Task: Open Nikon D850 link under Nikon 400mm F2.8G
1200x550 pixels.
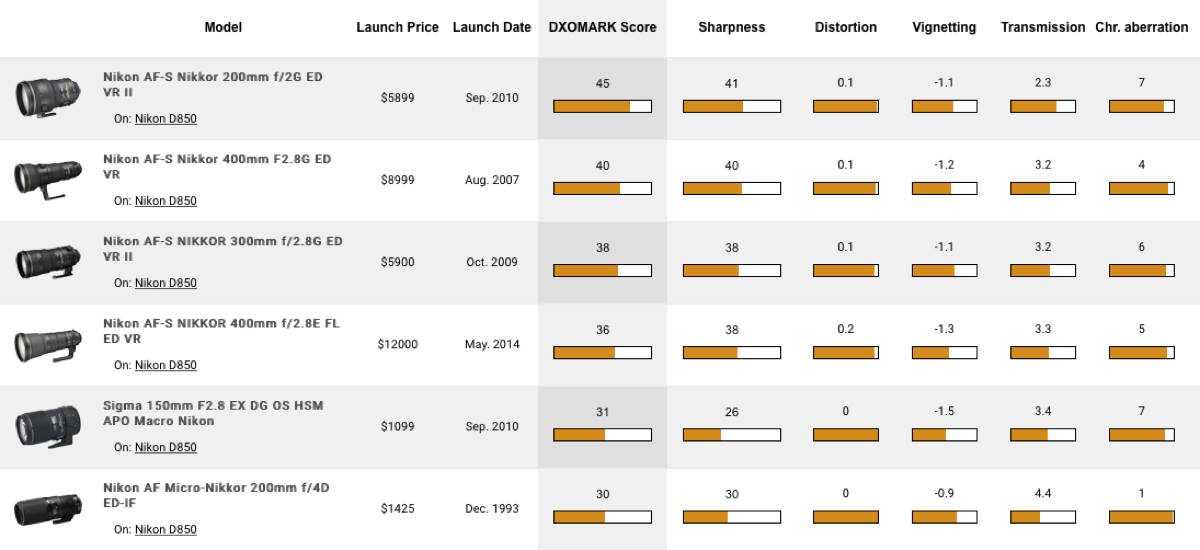Action: 165,201
